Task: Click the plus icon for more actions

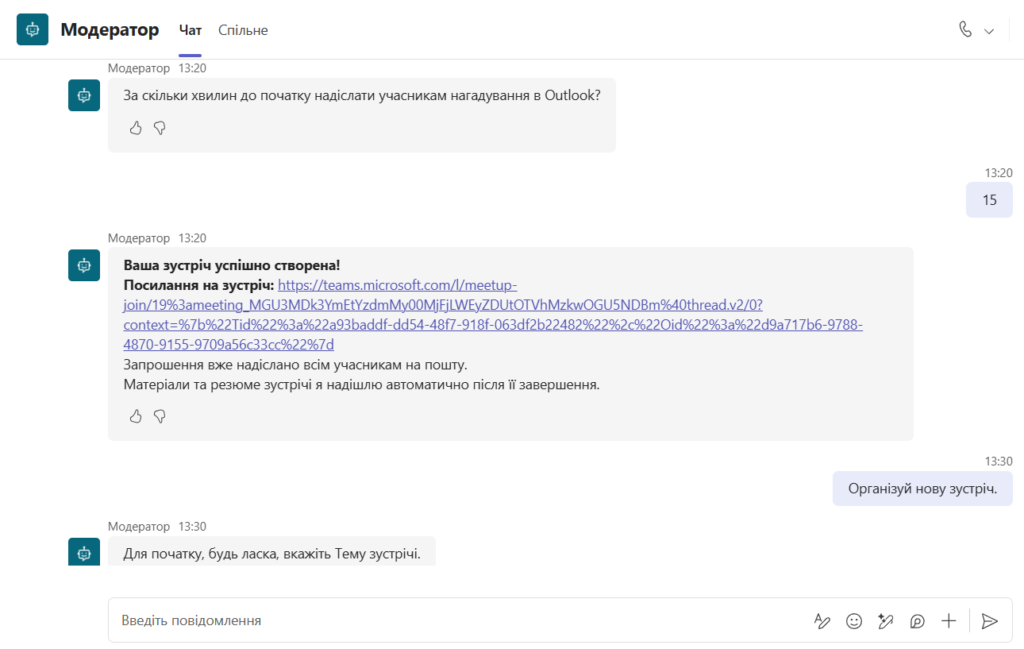Action: (948, 621)
